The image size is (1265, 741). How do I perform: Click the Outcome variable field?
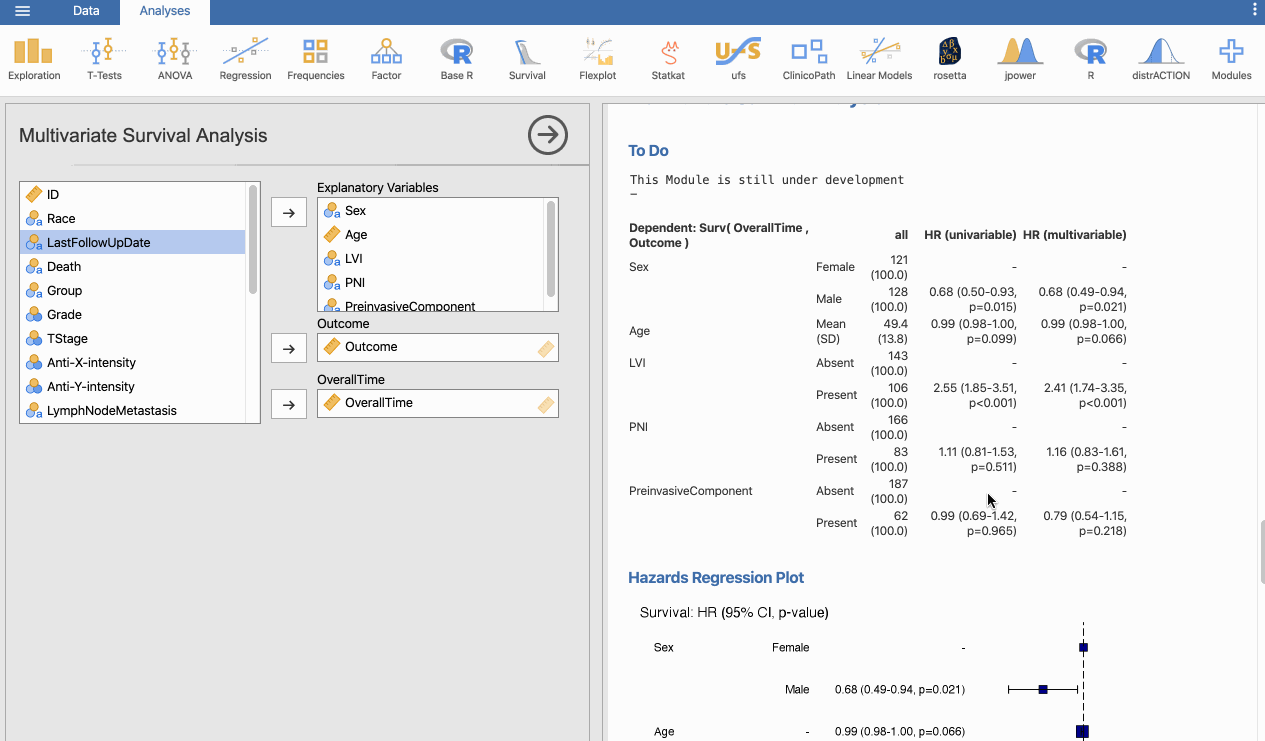click(438, 347)
